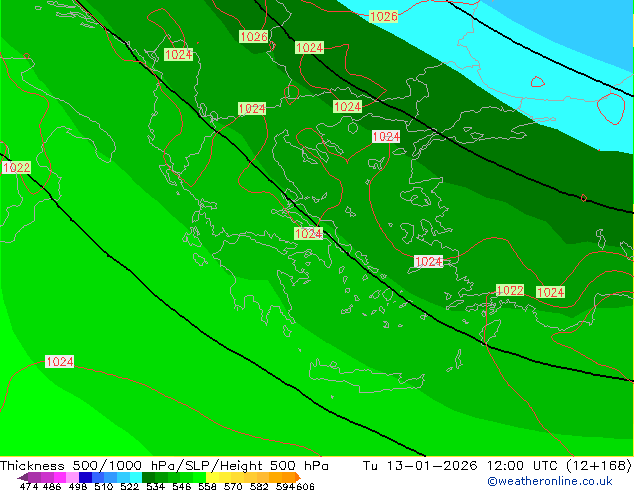Click the legend value 510
Image resolution: width=634 pixels, height=490 pixels.
point(104,486)
